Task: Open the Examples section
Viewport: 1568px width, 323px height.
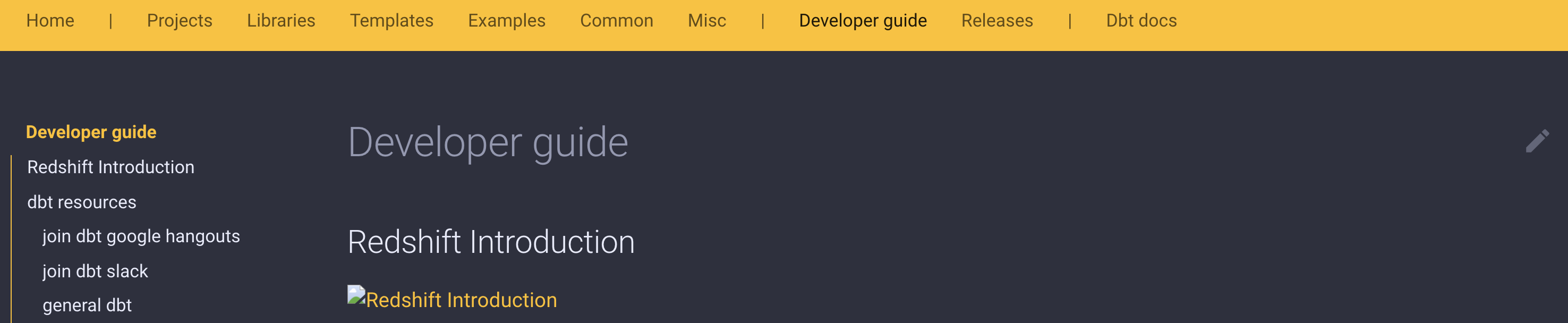Action: coord(506,20)
